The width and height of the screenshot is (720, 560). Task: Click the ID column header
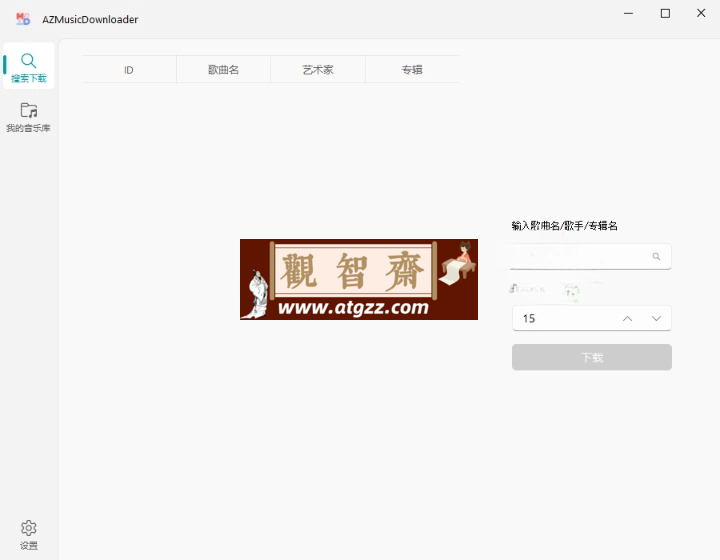pyautogui.click(x=129, y=70)
